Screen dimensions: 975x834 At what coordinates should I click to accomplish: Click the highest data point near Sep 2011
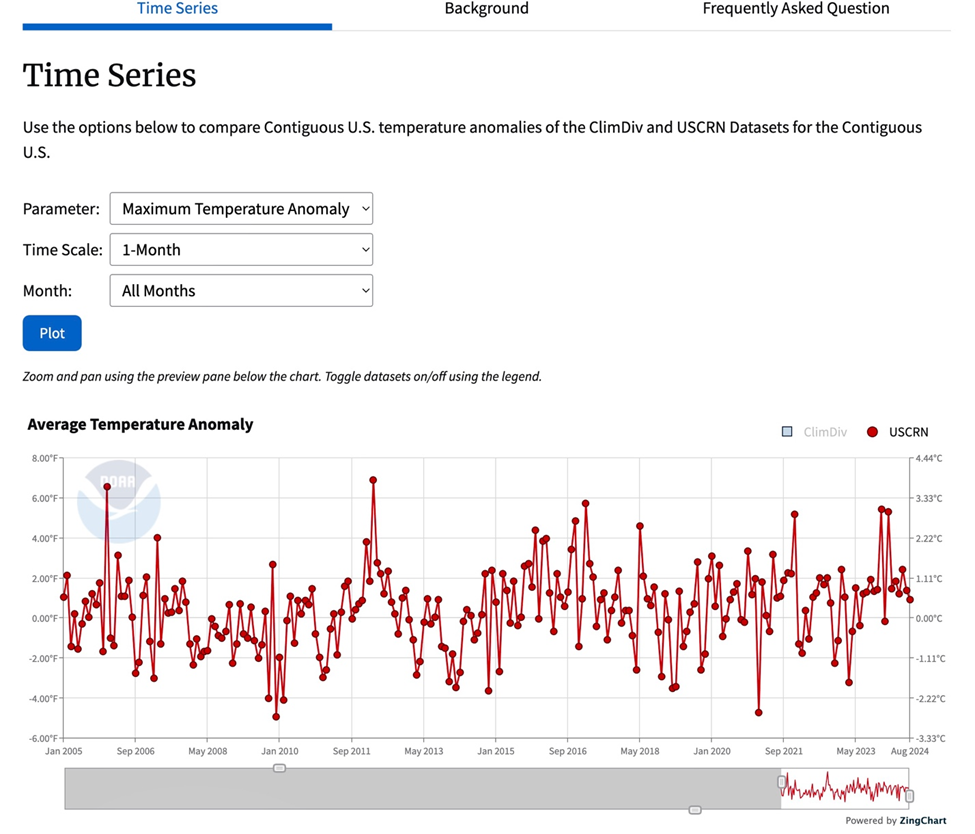pyautogui.click(x=373, y=480)
